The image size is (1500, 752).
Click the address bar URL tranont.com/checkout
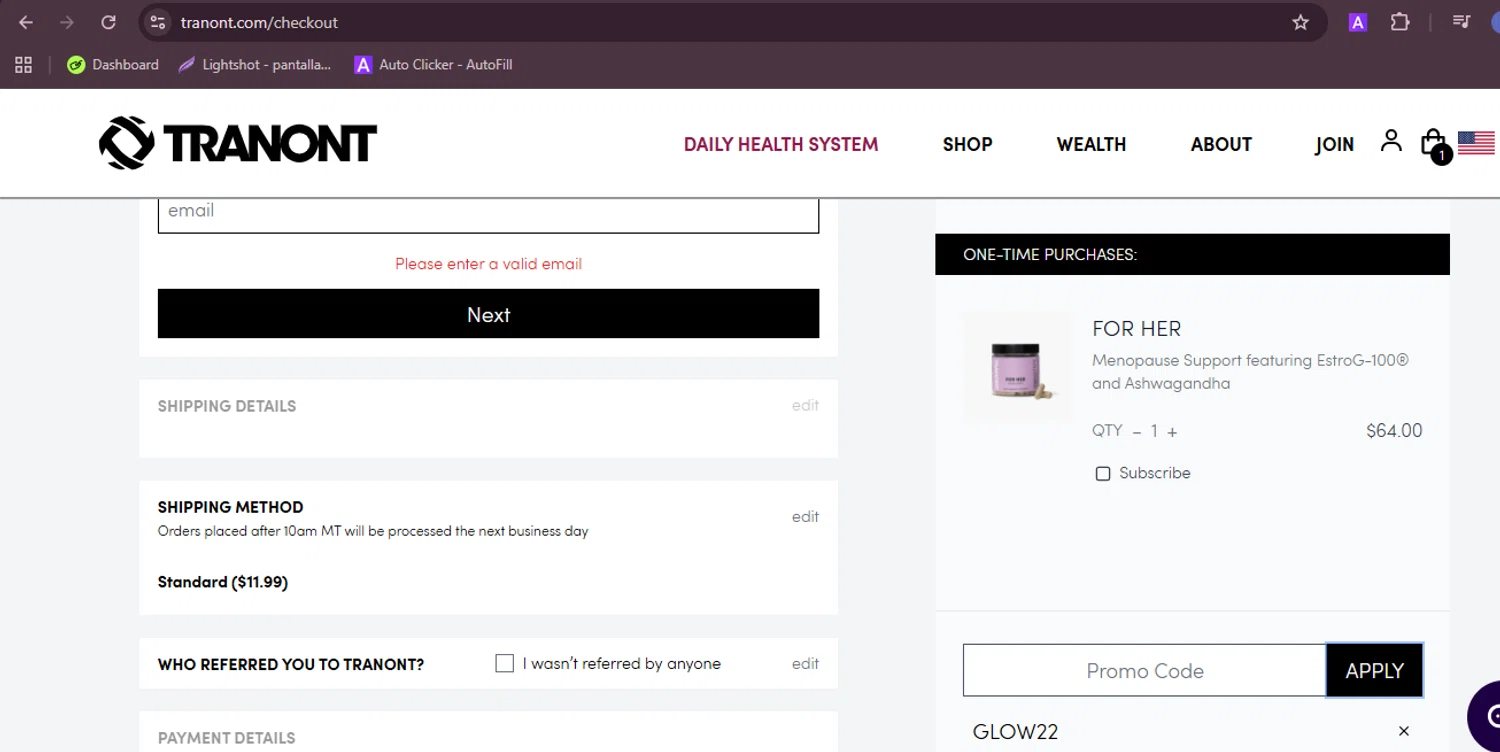259,22
